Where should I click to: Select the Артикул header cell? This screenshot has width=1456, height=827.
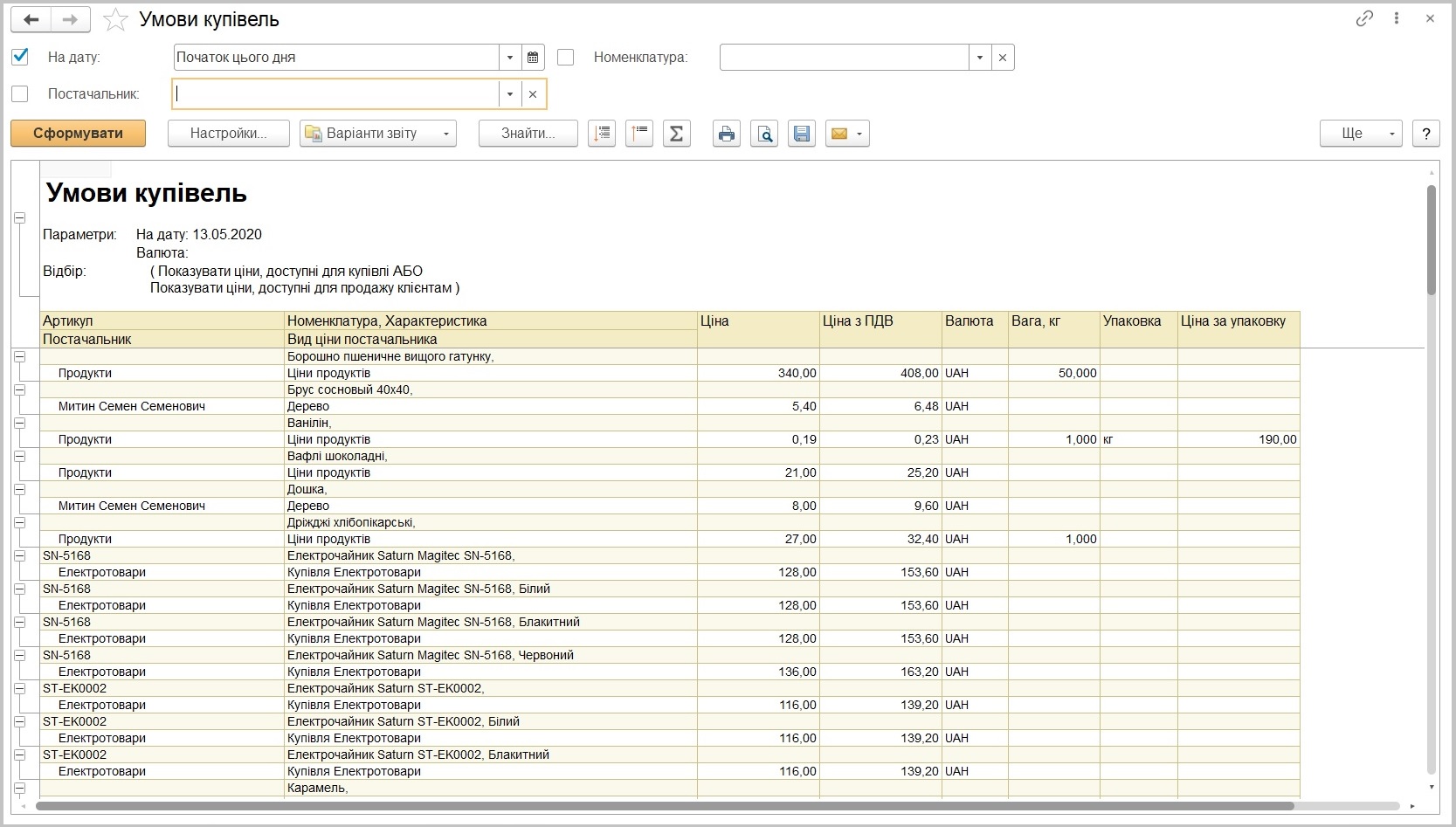point(162,321)
